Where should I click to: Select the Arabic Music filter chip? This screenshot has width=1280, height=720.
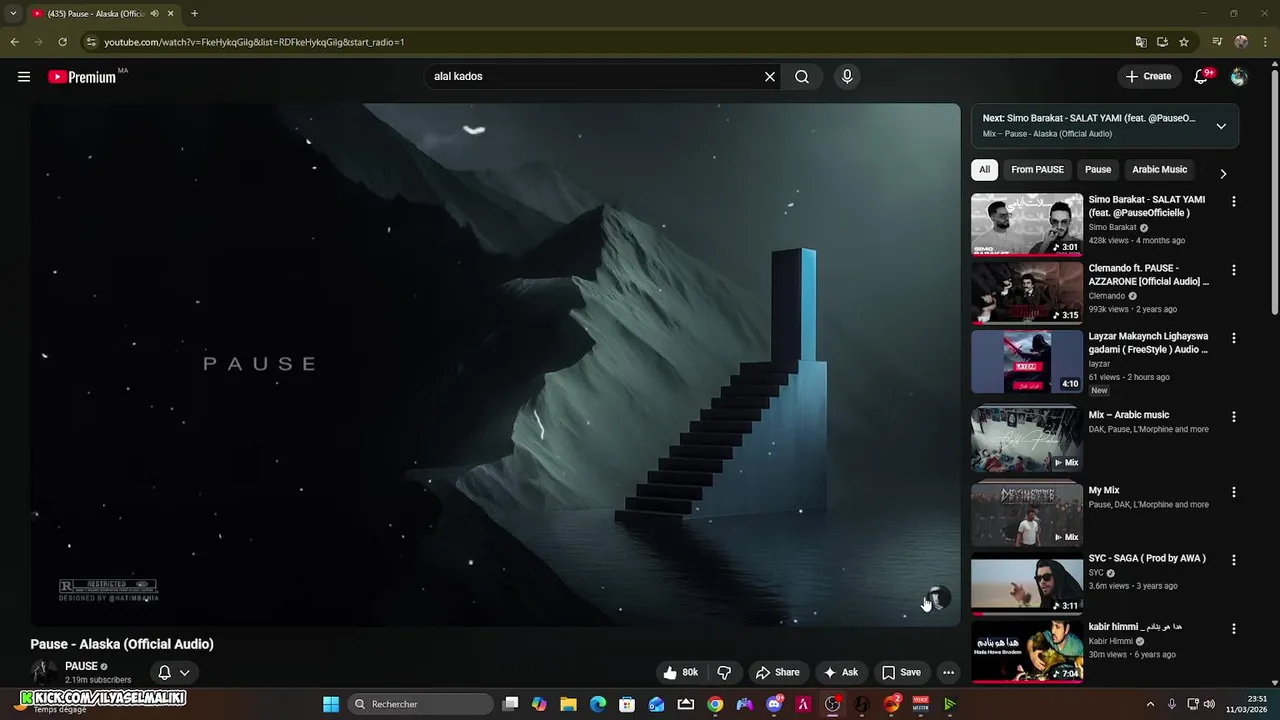(1159, 170)
